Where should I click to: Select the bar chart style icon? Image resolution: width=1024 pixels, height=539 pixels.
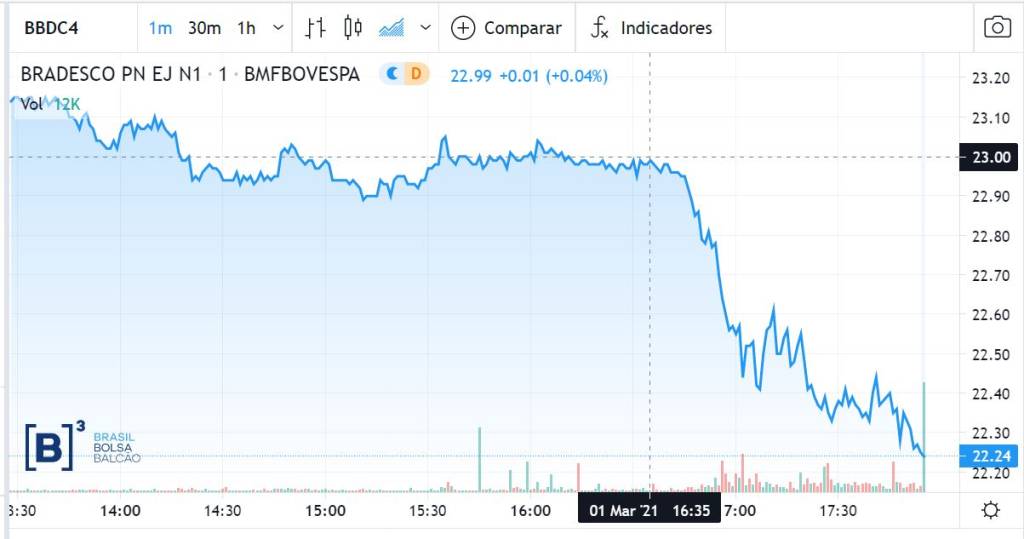coord(316,28)
